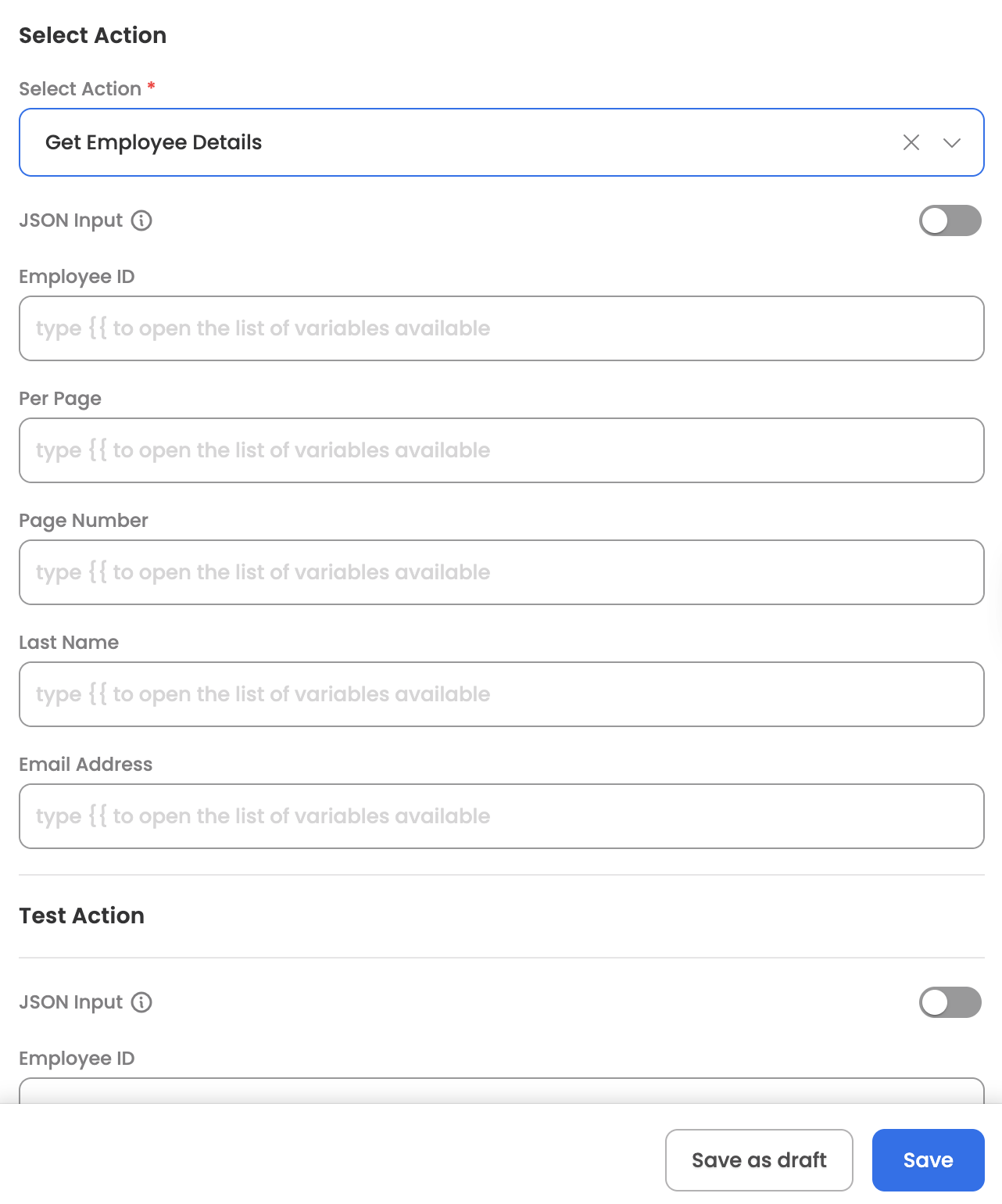Open info tooltip for Test Action JSON Input
1002x1204 pixels.
pos(141,1002)
